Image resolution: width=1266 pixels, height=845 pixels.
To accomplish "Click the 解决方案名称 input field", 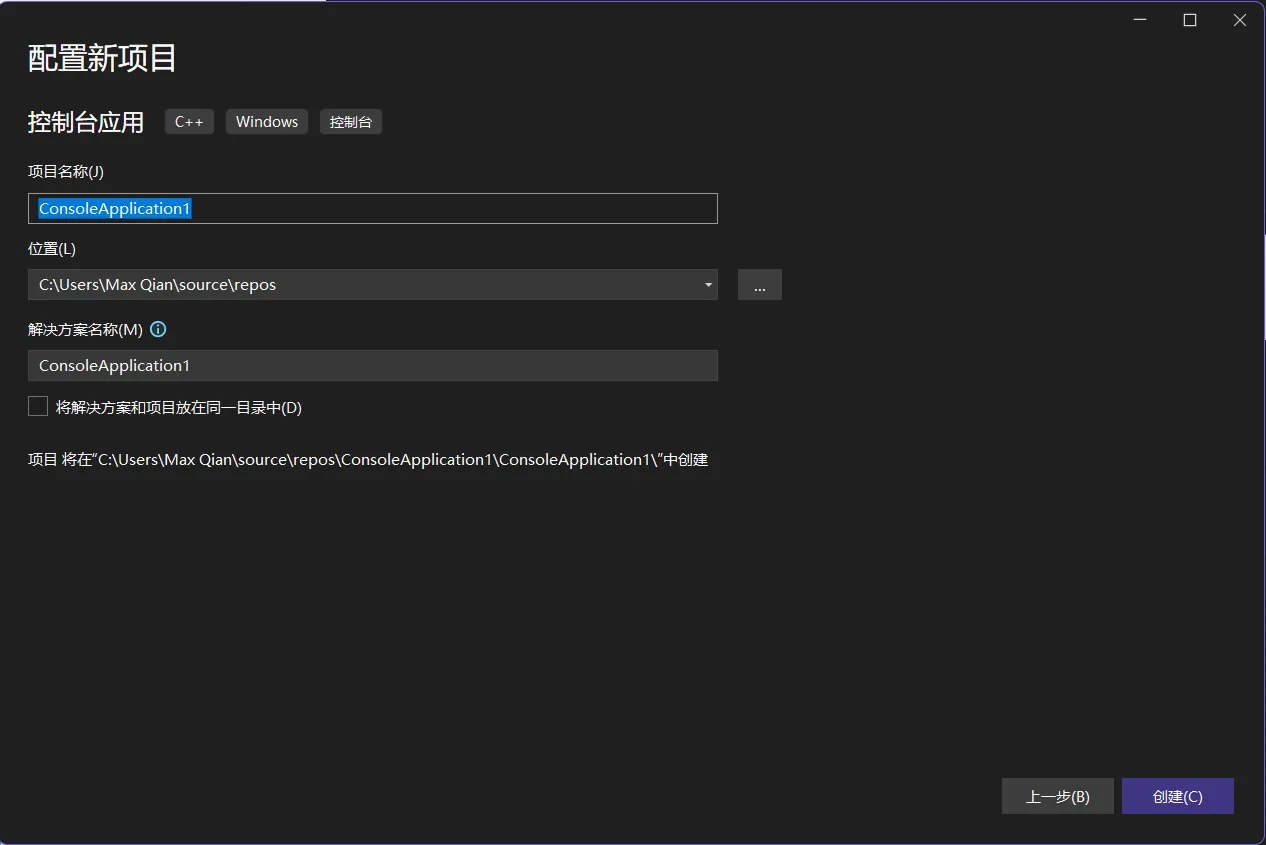I will click(372, 366).
